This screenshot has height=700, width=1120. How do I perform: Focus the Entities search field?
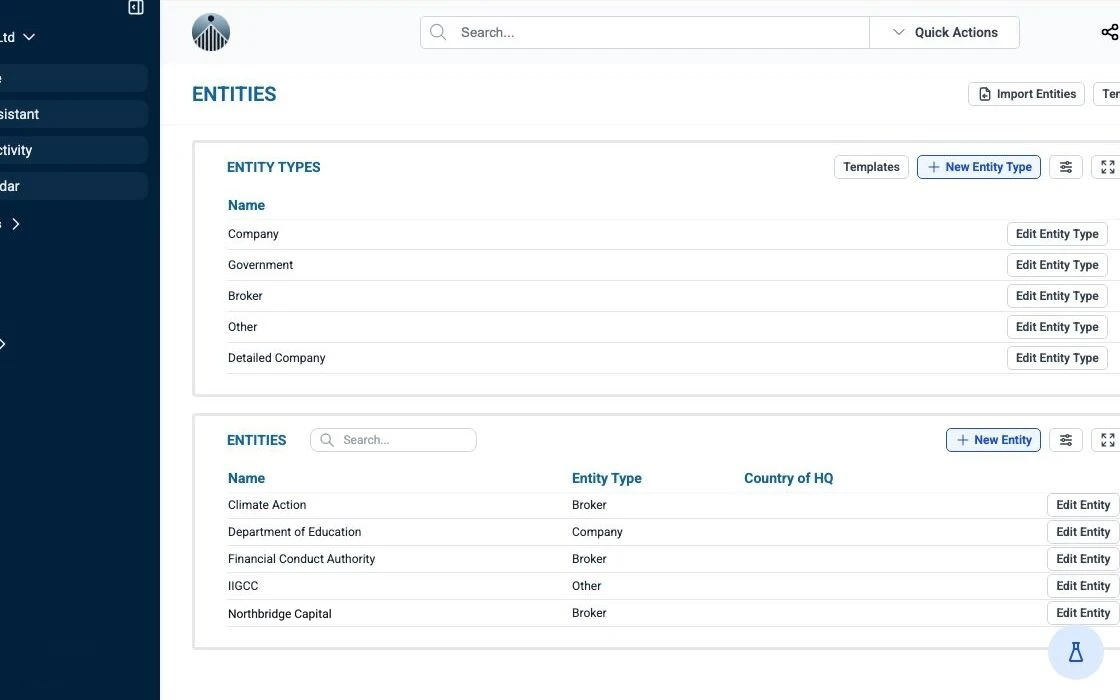(x=393, y=440)
